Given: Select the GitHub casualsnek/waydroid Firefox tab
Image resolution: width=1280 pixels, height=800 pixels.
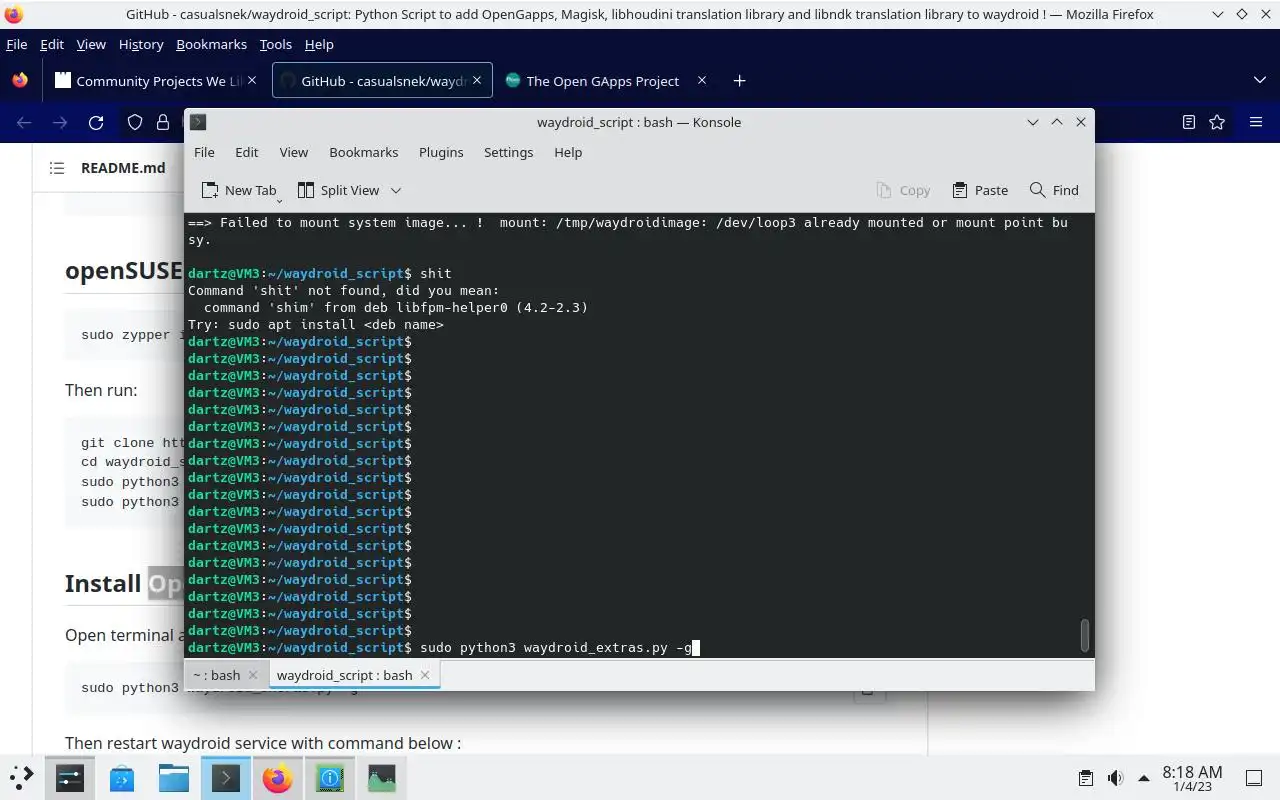Looking at the screenshot, I should point(382,81).
